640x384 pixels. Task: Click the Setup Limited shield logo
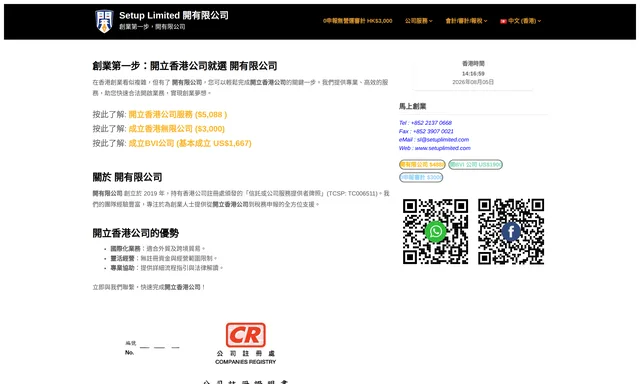click(x=104, y=21)
